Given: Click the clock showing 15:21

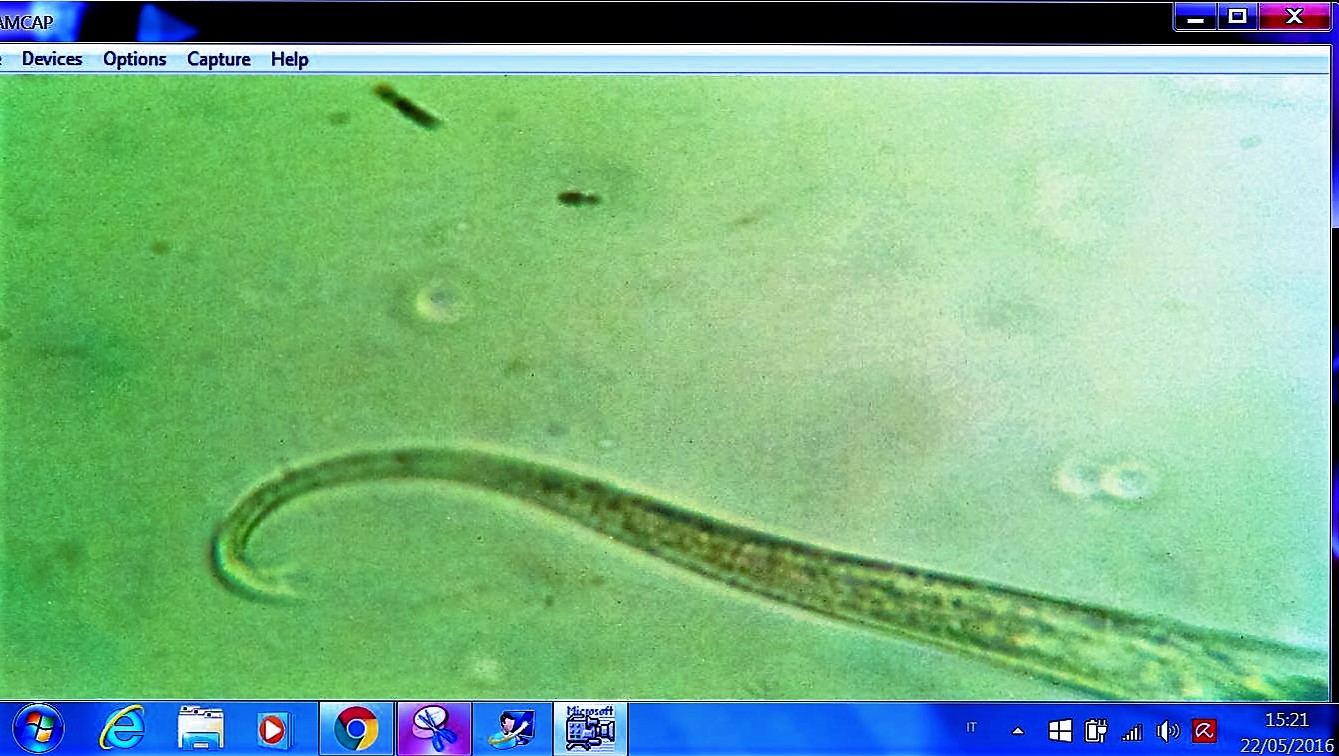Looking at the screenshot, I should tap(1286, 719).
